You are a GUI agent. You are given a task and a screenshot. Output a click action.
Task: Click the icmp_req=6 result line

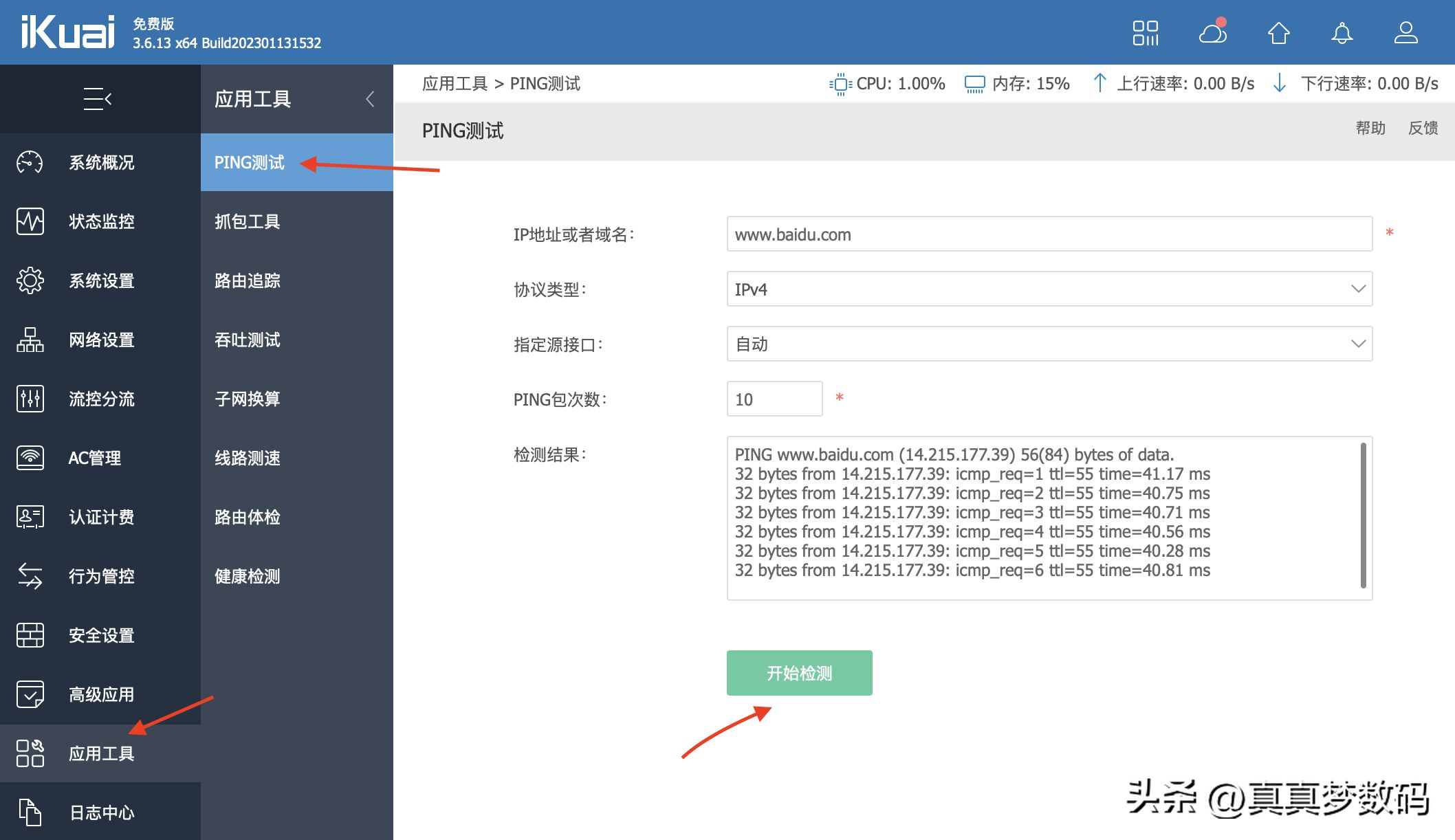(972, 570)
